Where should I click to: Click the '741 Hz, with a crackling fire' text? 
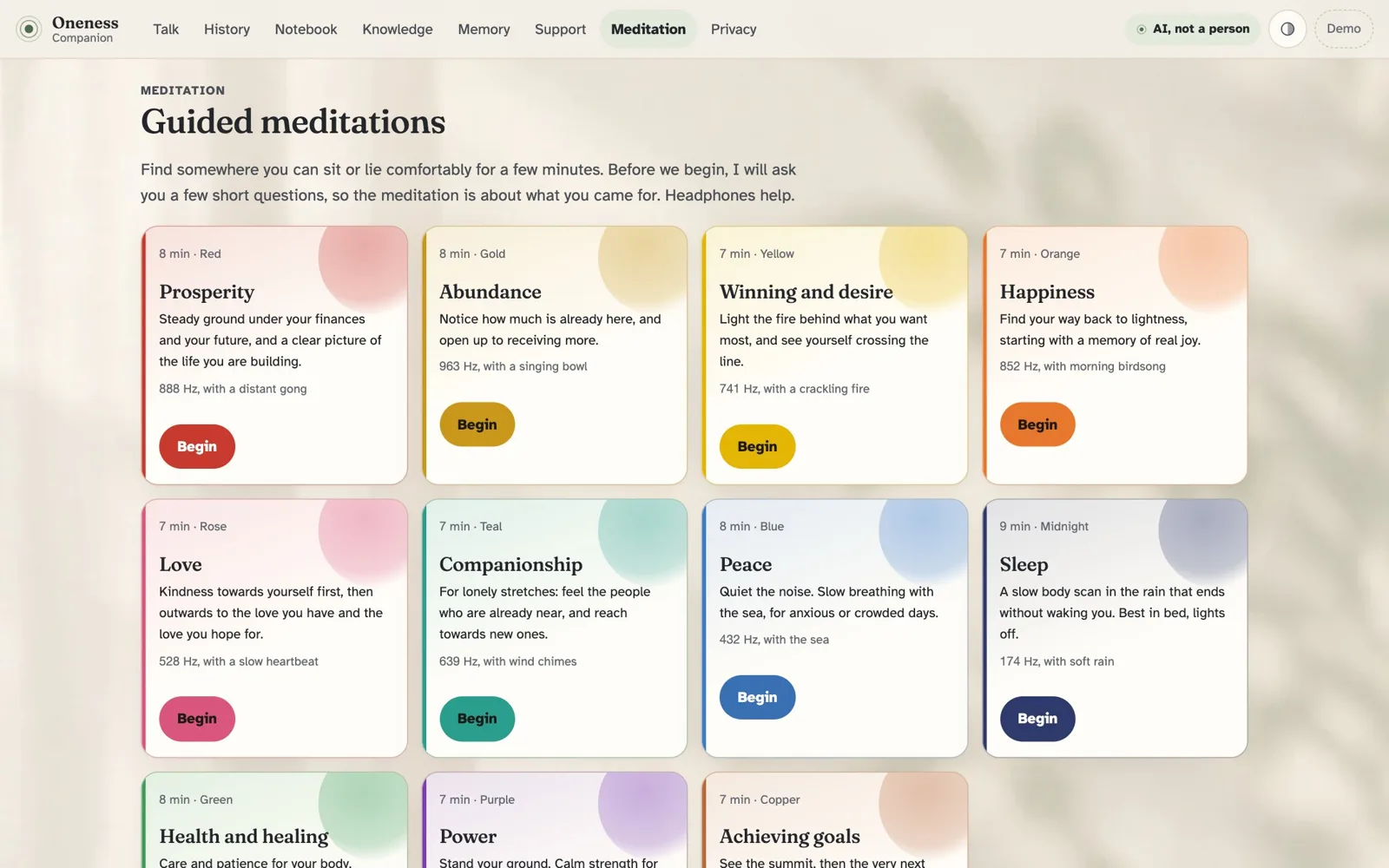794,389
